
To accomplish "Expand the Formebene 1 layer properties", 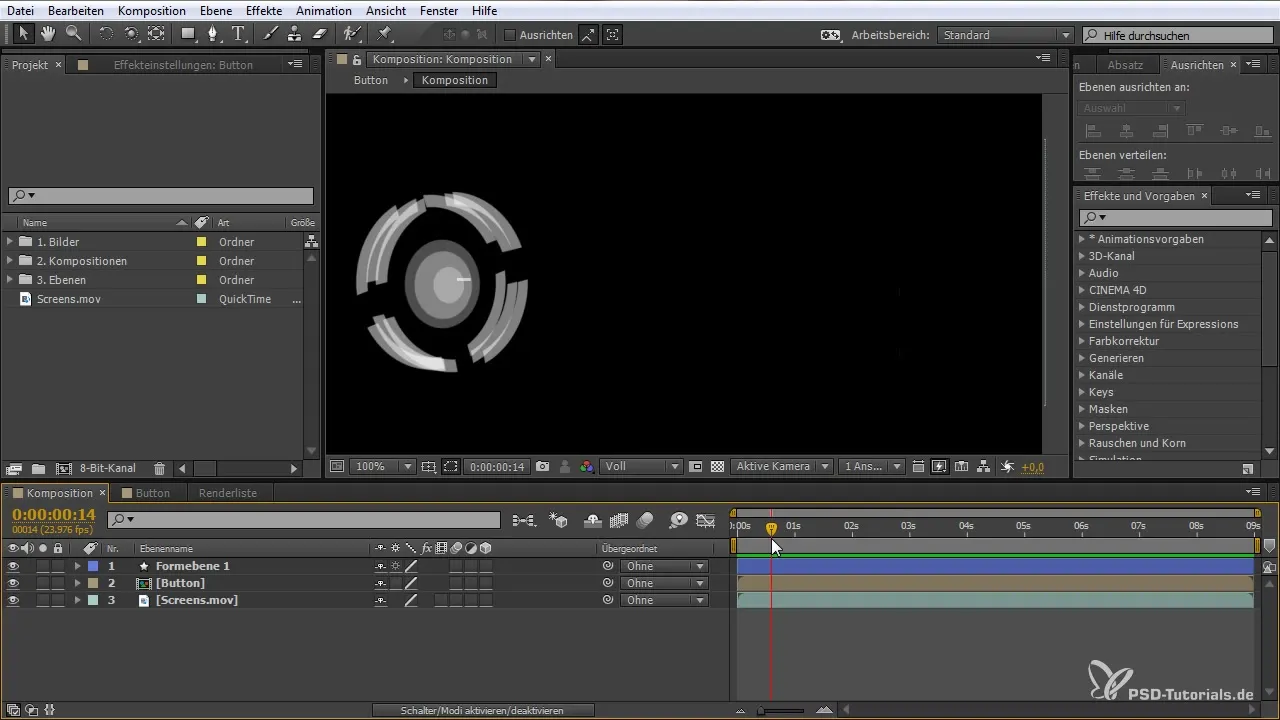I will point(77,566).
